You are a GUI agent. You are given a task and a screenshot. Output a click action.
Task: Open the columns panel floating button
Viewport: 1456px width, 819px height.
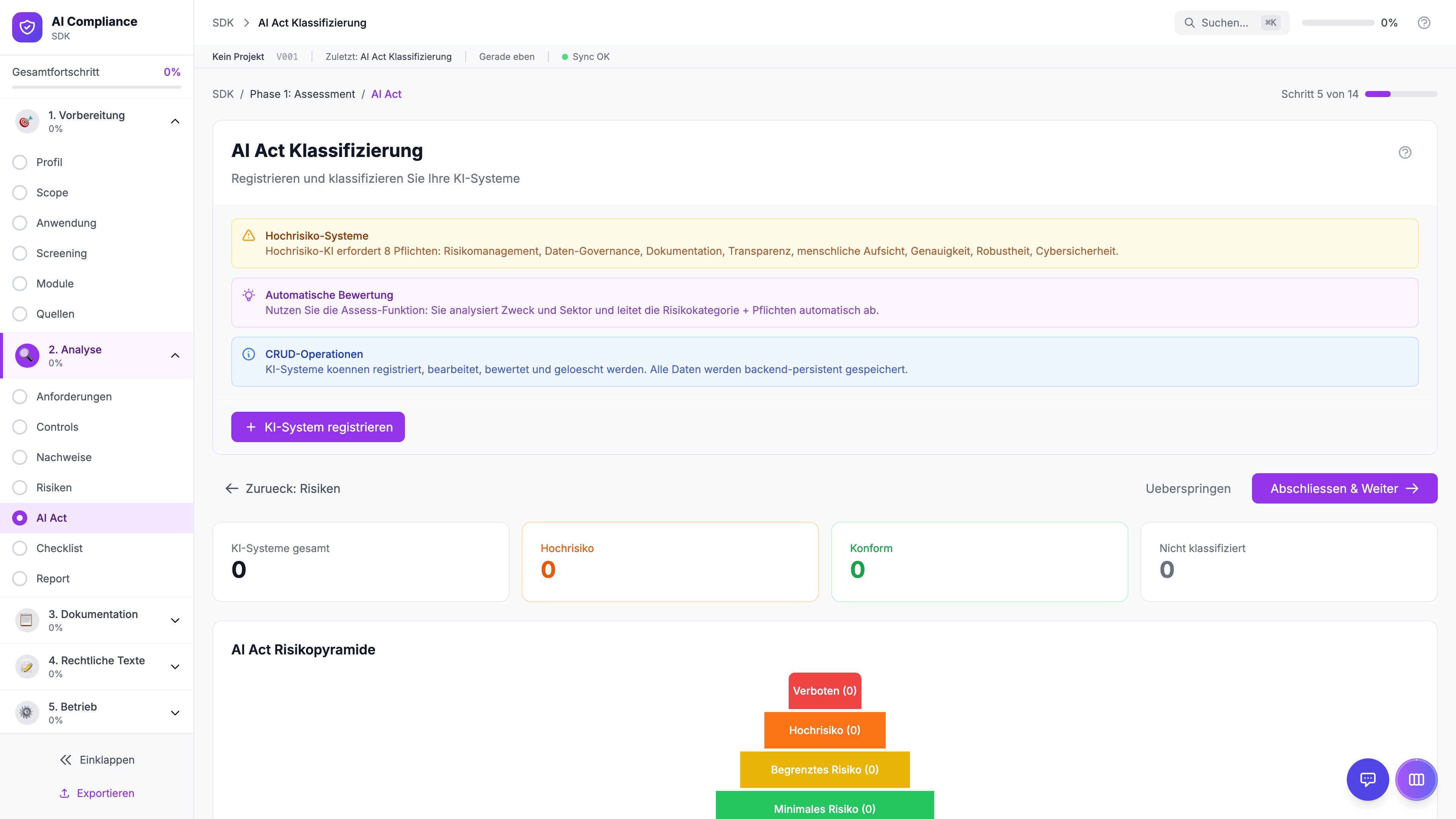[1416, 780]
